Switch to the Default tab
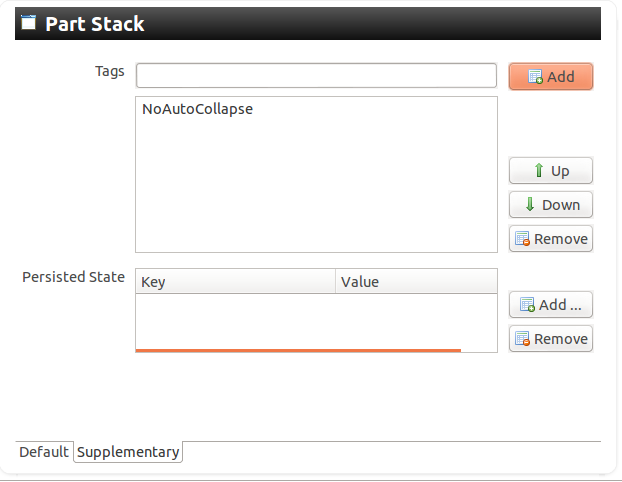 tap(44, 452)
